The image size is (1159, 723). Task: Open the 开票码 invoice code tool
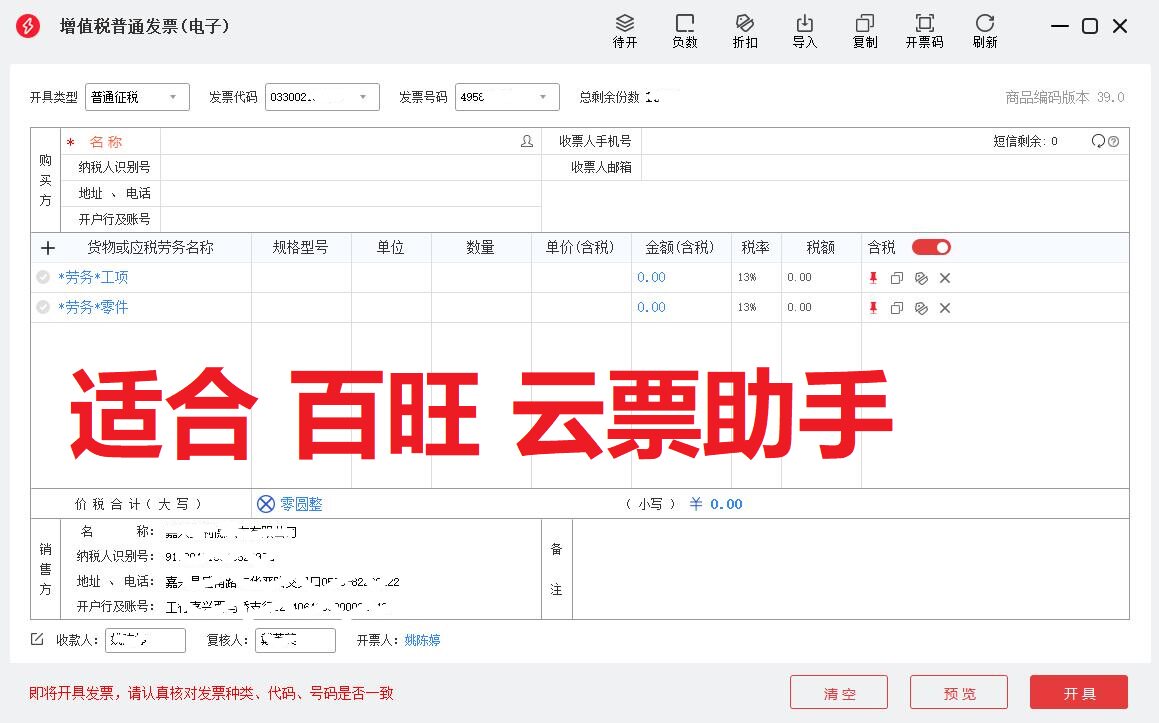(925, 31)
